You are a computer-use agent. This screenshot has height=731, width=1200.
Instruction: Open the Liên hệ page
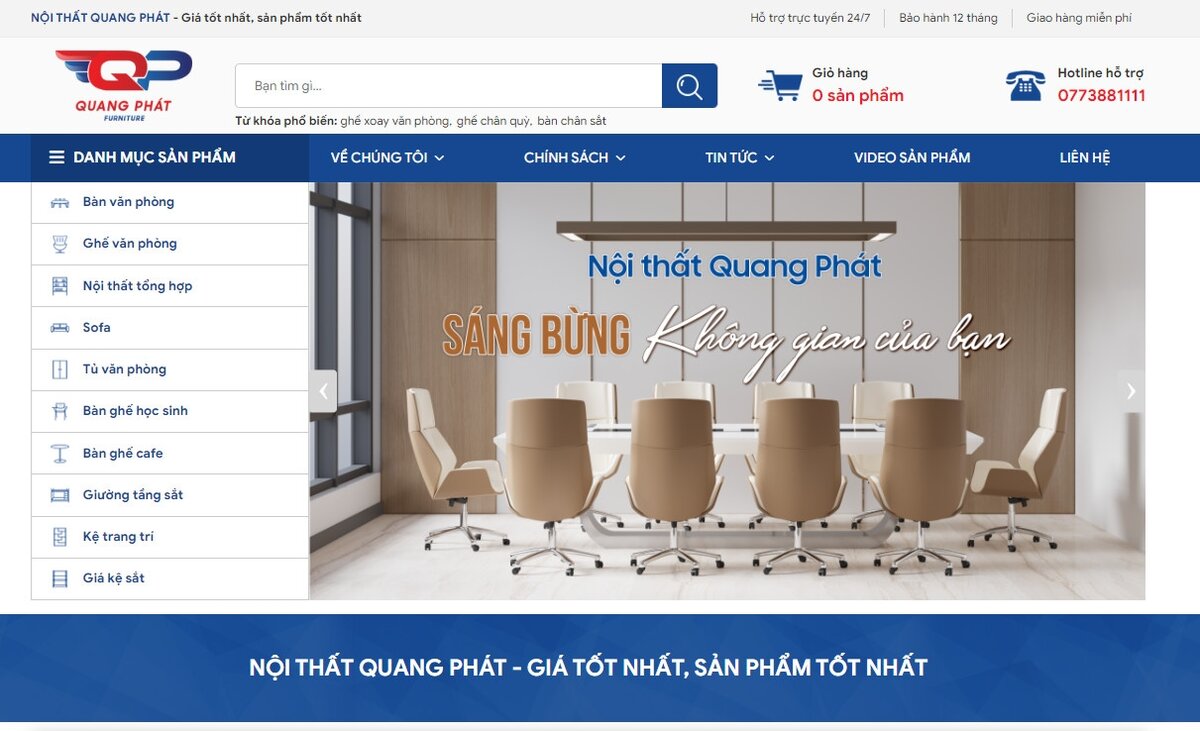(x=1085, y=158)
